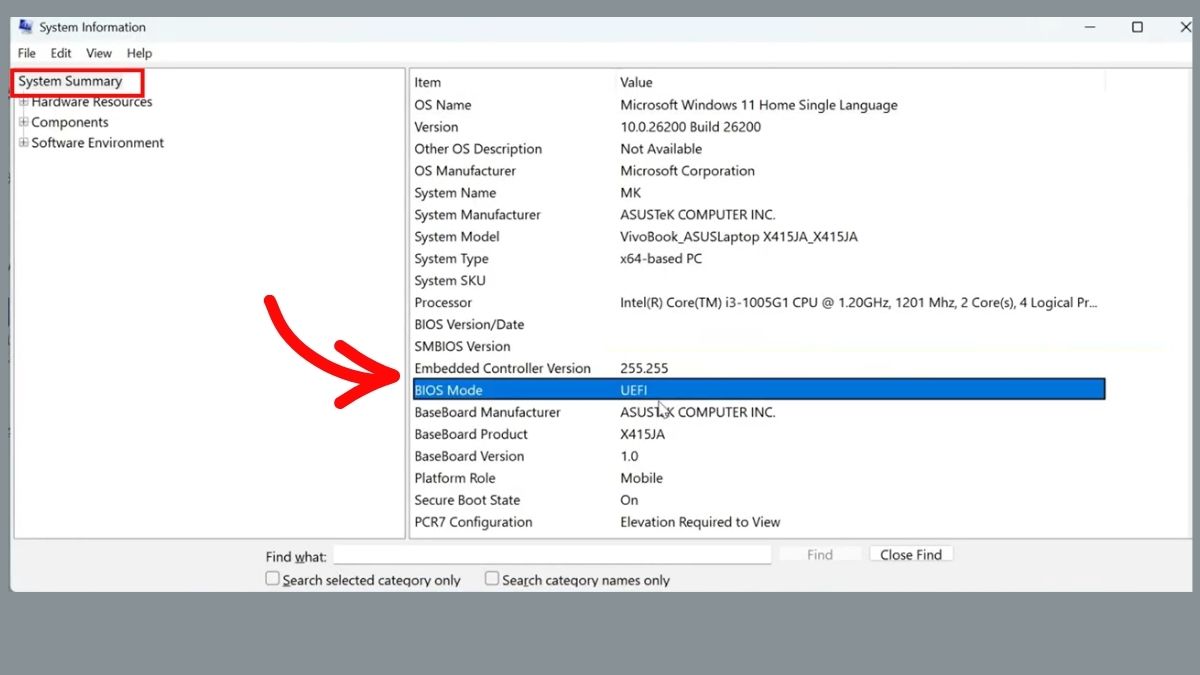
Task: Select the Platform Role row
Action: 759,479
